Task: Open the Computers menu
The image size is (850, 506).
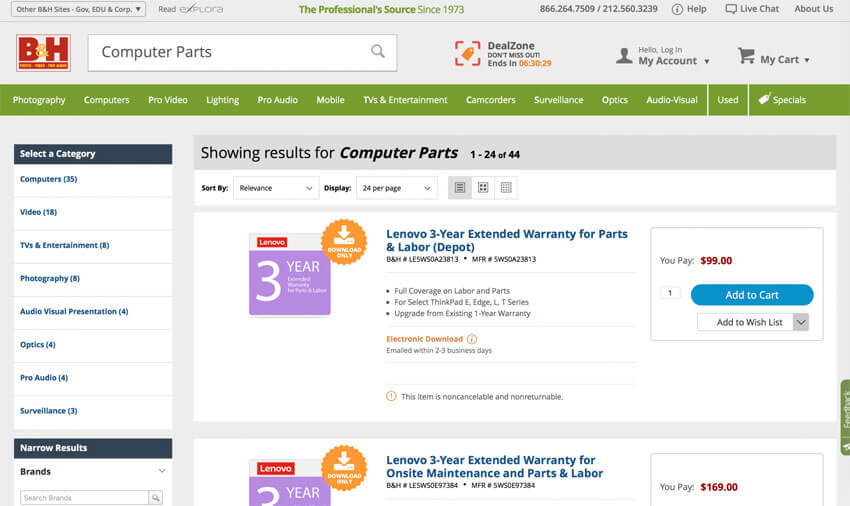Action: [106, 100]
